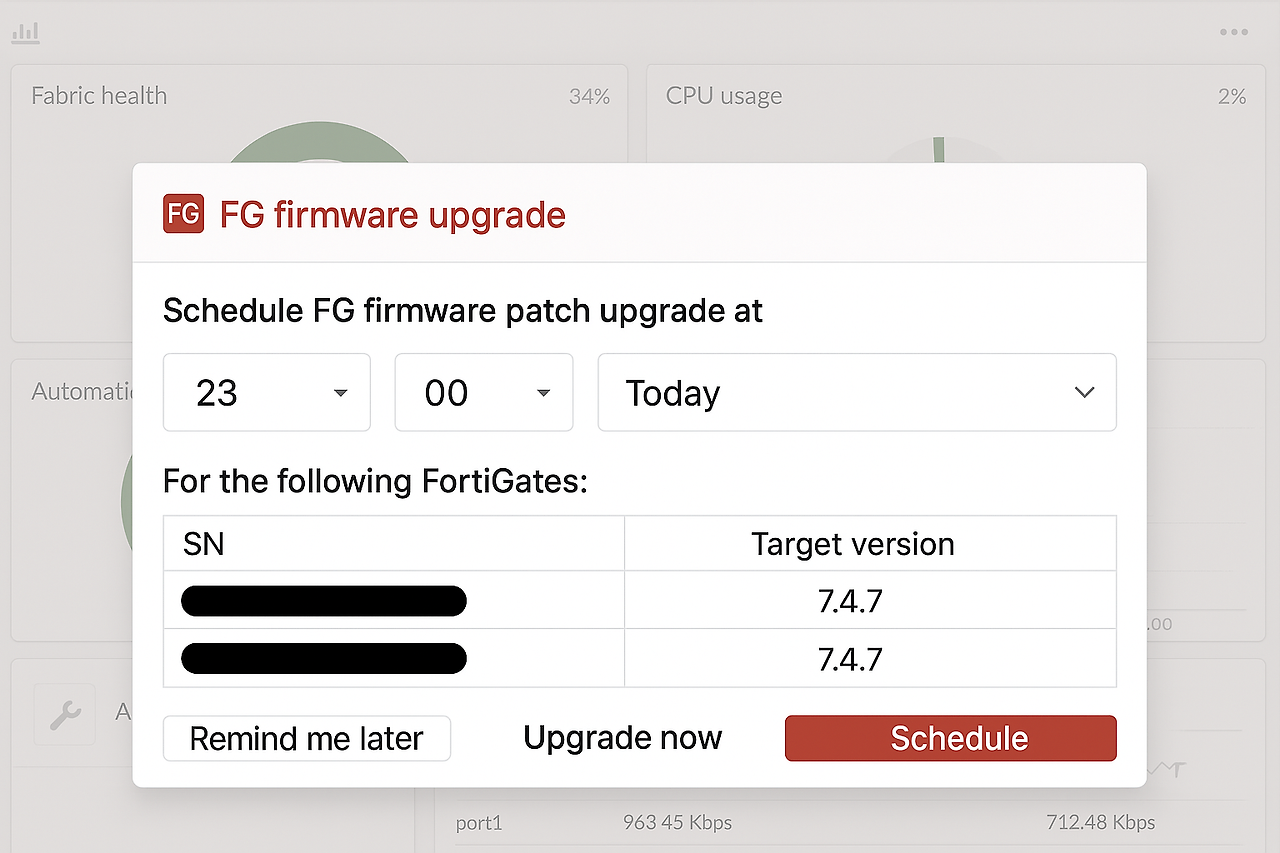This screenshot has height=853, width=1280.
Task: Click the CPU usage gauge chart
Action: (x=938, y=150)
